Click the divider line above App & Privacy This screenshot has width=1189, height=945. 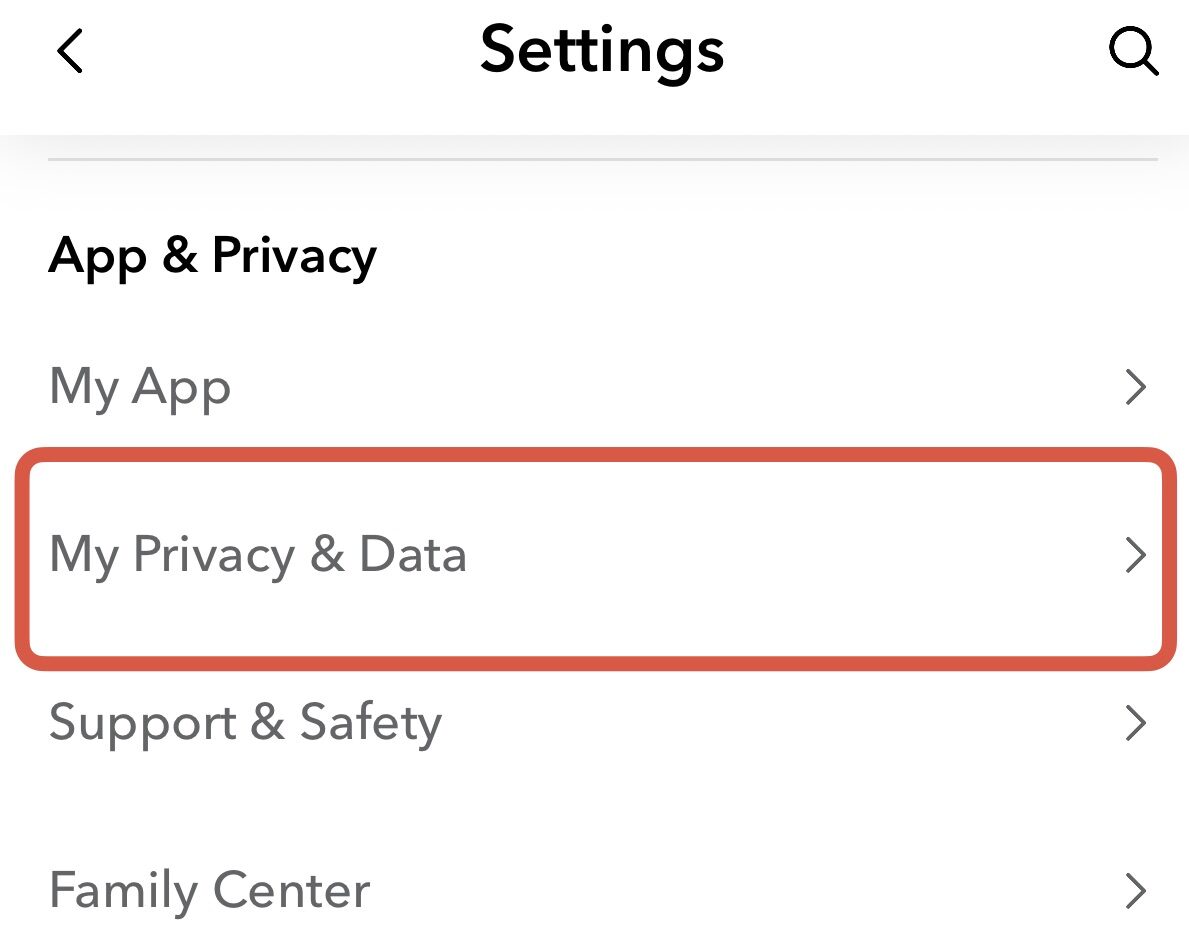(602, 160)
